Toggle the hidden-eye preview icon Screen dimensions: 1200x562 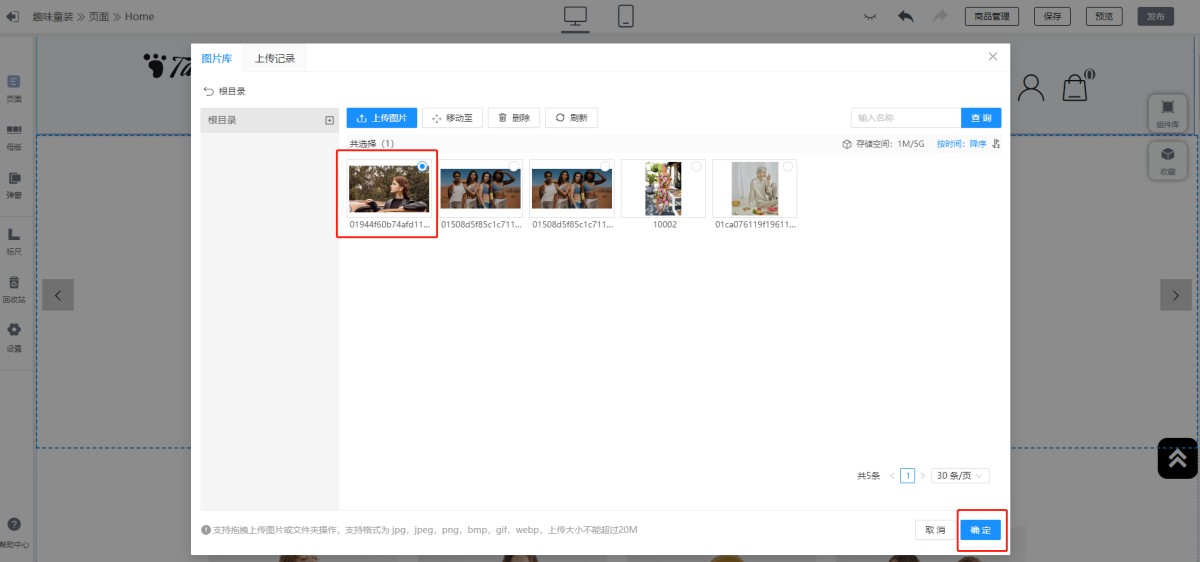871,16
